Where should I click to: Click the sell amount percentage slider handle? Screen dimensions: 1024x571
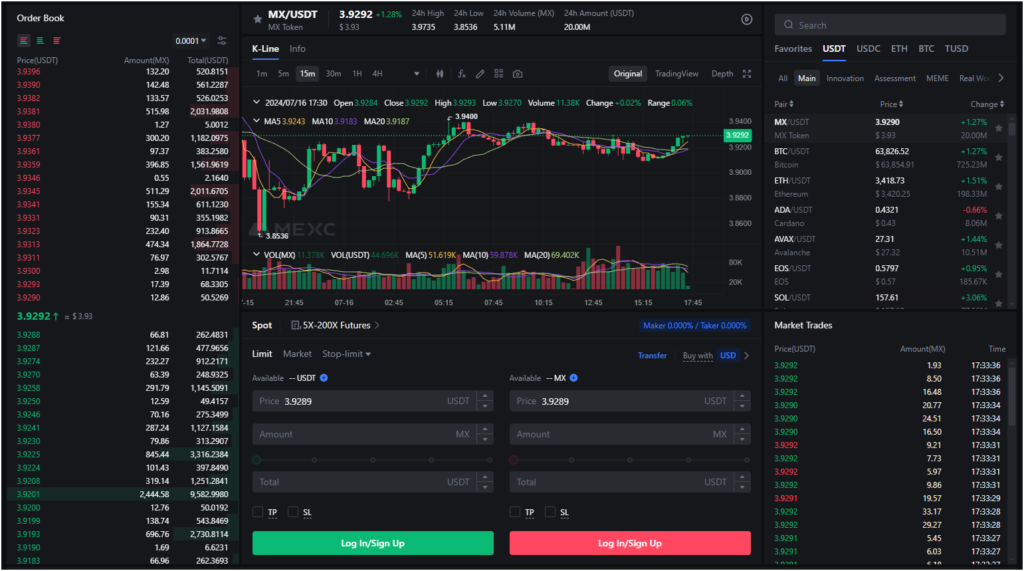pos(513,460)
